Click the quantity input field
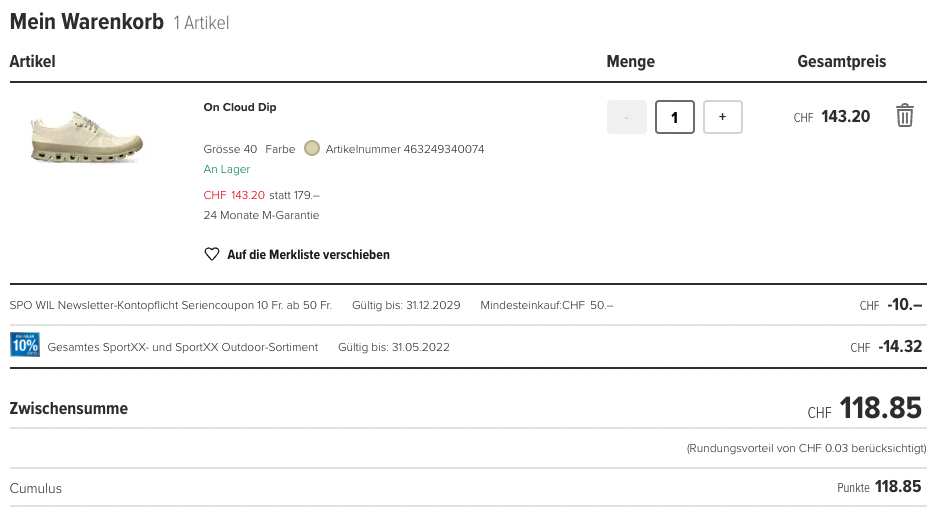 pyautogui.click(x=675, y=117)
